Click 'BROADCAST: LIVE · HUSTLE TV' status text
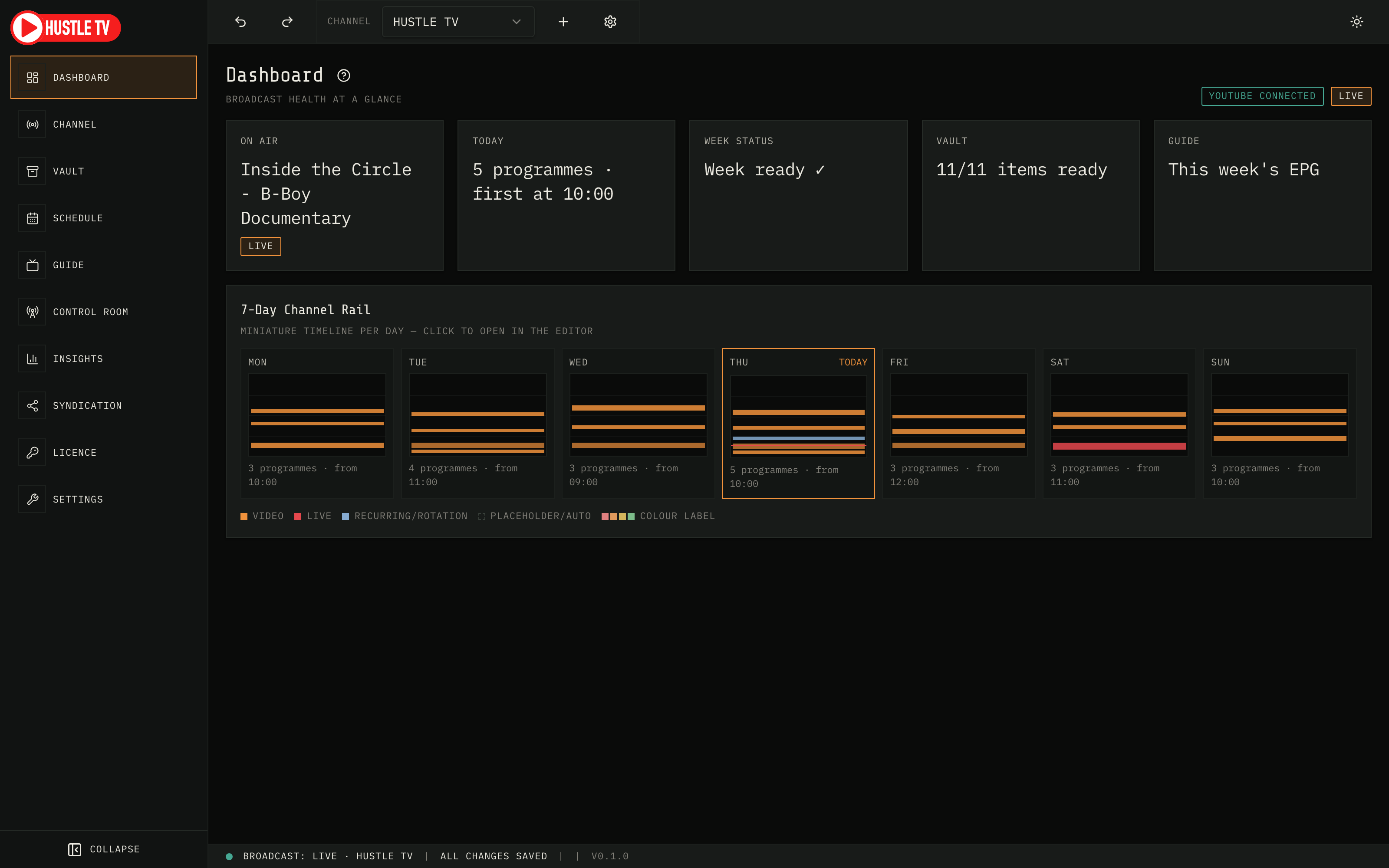This screenshot has width=1389, height=868. (x=328, y=856)
